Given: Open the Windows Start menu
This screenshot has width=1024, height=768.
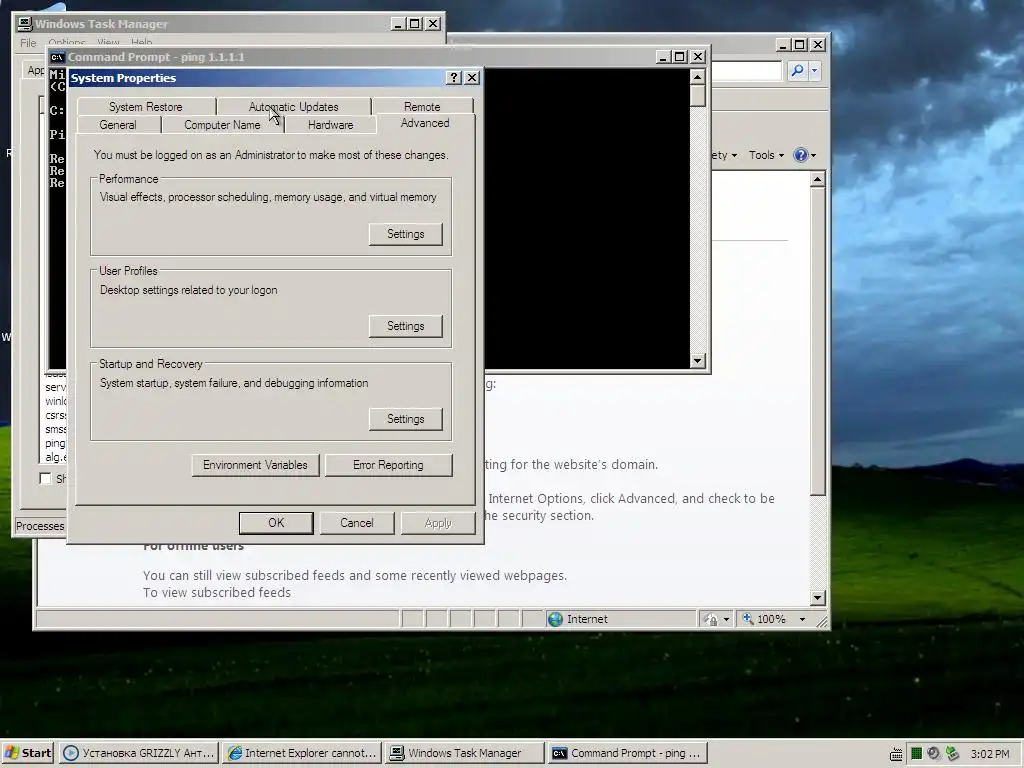Looking at the screenshot, I should coord(28,752).
